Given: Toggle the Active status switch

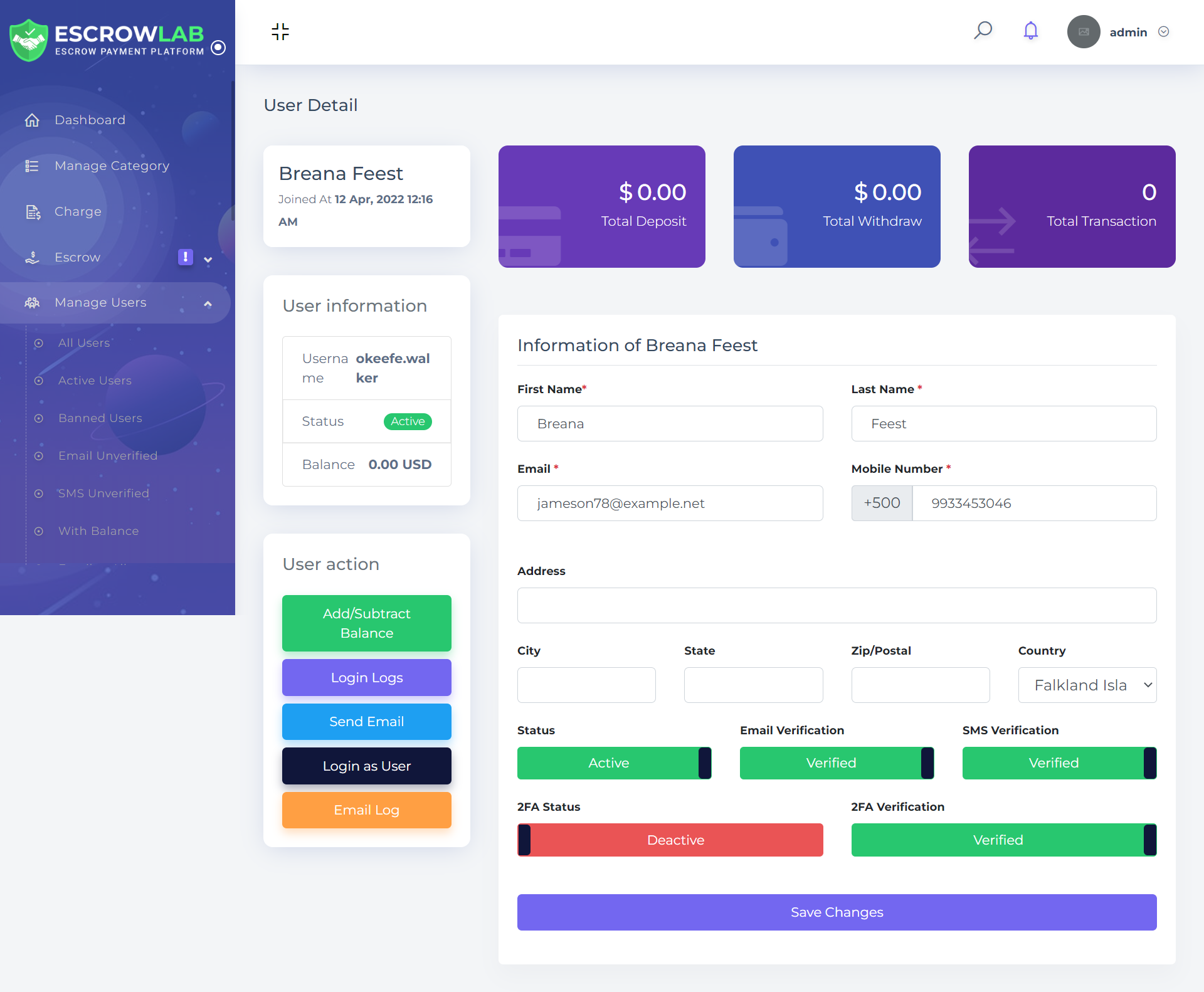Looking at the screenshot, I should (614, 763).
